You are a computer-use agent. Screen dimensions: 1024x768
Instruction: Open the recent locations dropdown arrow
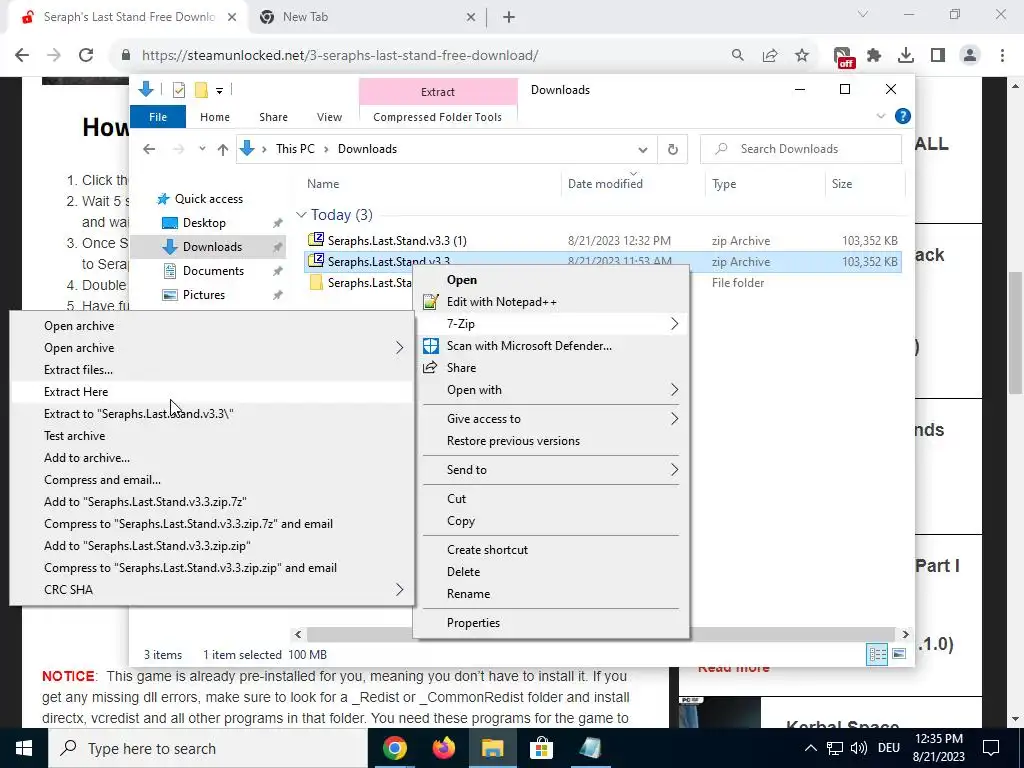202,150
